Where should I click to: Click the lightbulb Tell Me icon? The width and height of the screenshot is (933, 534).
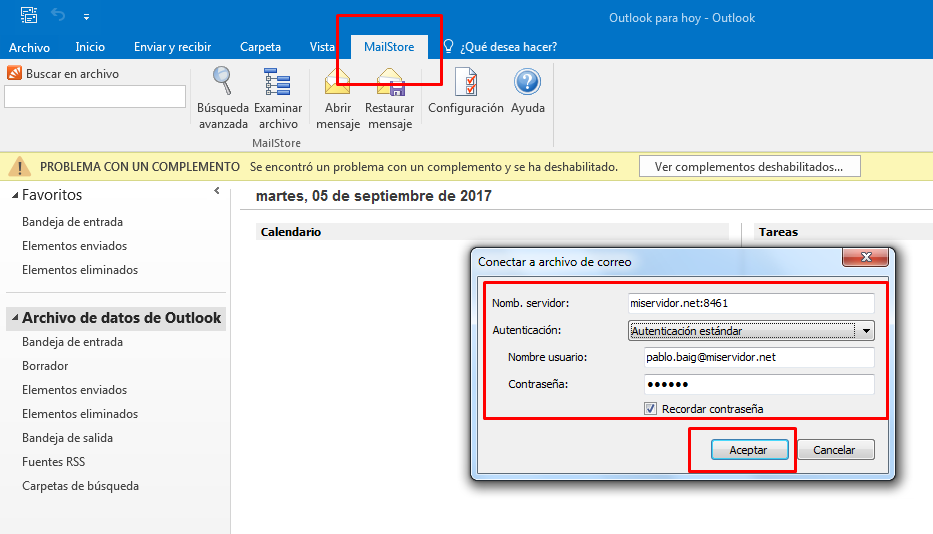[448, 46]
